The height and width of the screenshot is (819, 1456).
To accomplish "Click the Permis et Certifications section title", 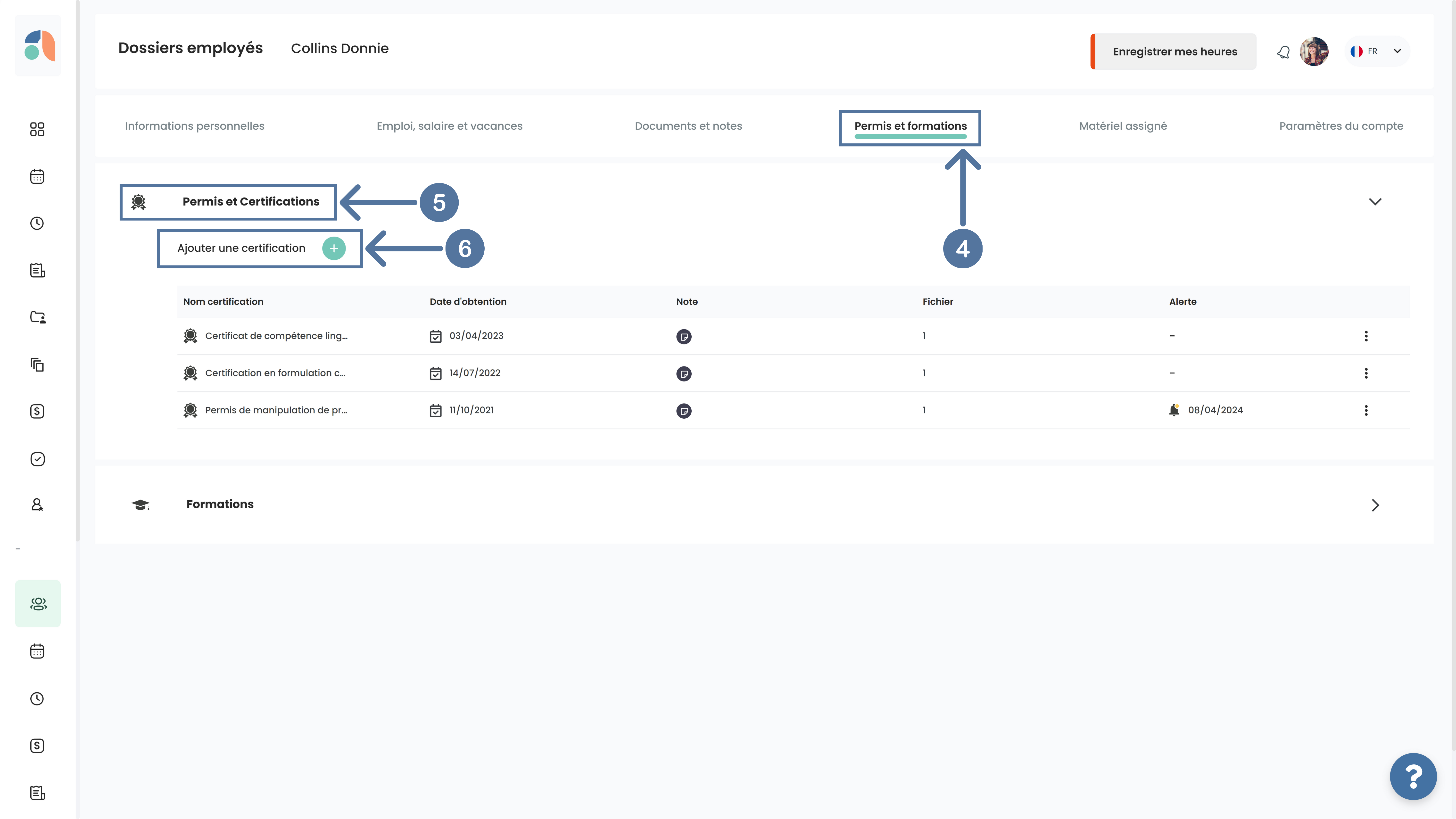I will [250, 202].
